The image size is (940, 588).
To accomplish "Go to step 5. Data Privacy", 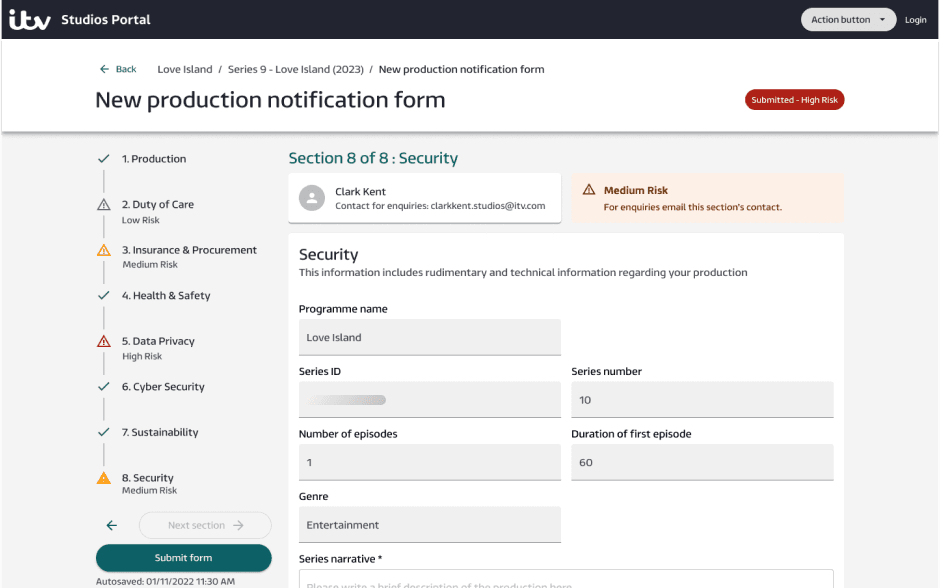I will tap(158, 341).
